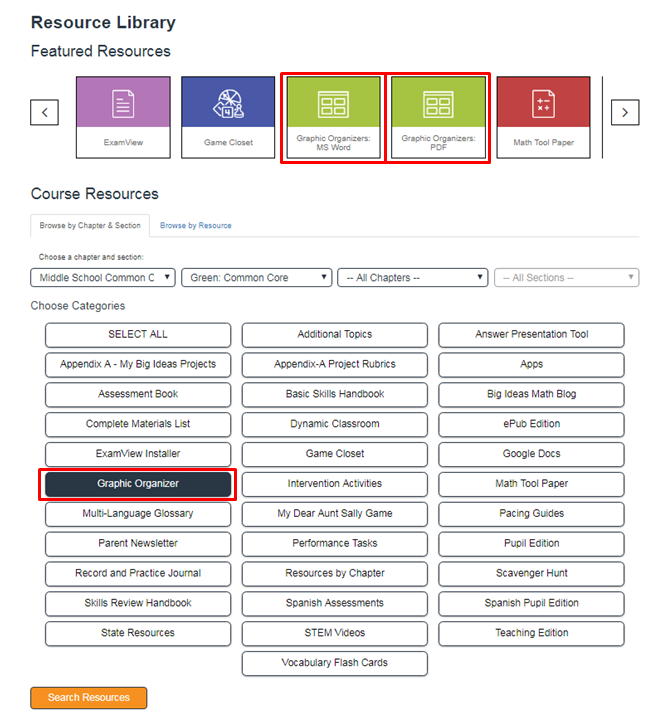The image size is (668, 727).
Task: Open the Green: Common Core dropdown
Action: click(256, 278)
